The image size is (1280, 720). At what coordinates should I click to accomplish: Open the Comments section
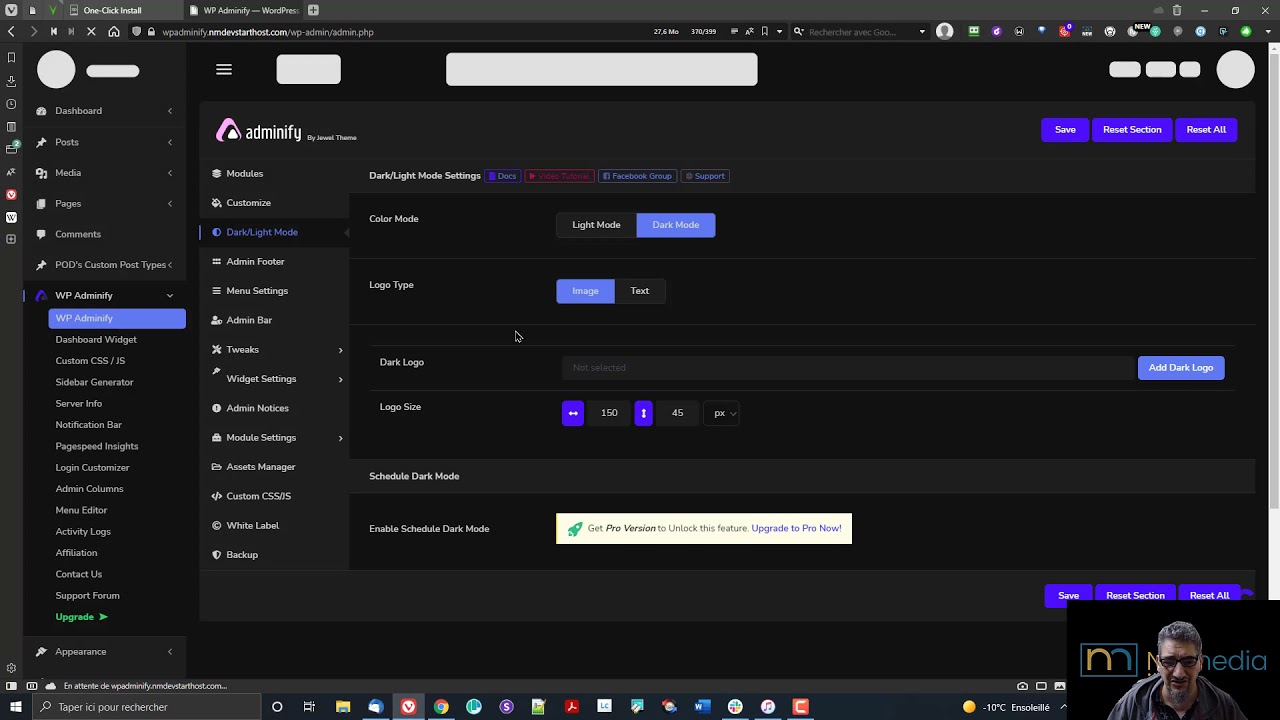pos(78,234)
